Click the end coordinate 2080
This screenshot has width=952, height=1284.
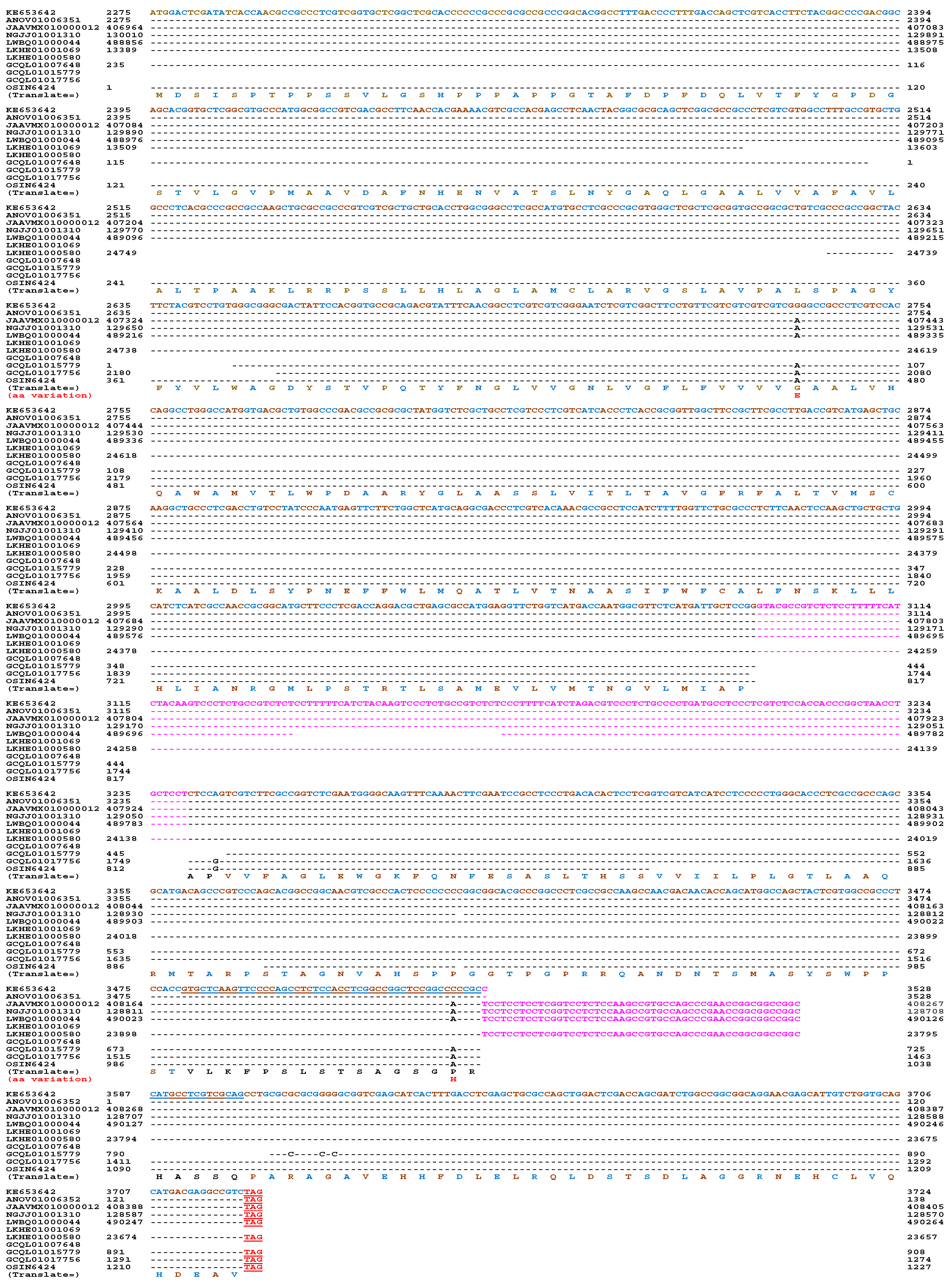coord(919,372)
